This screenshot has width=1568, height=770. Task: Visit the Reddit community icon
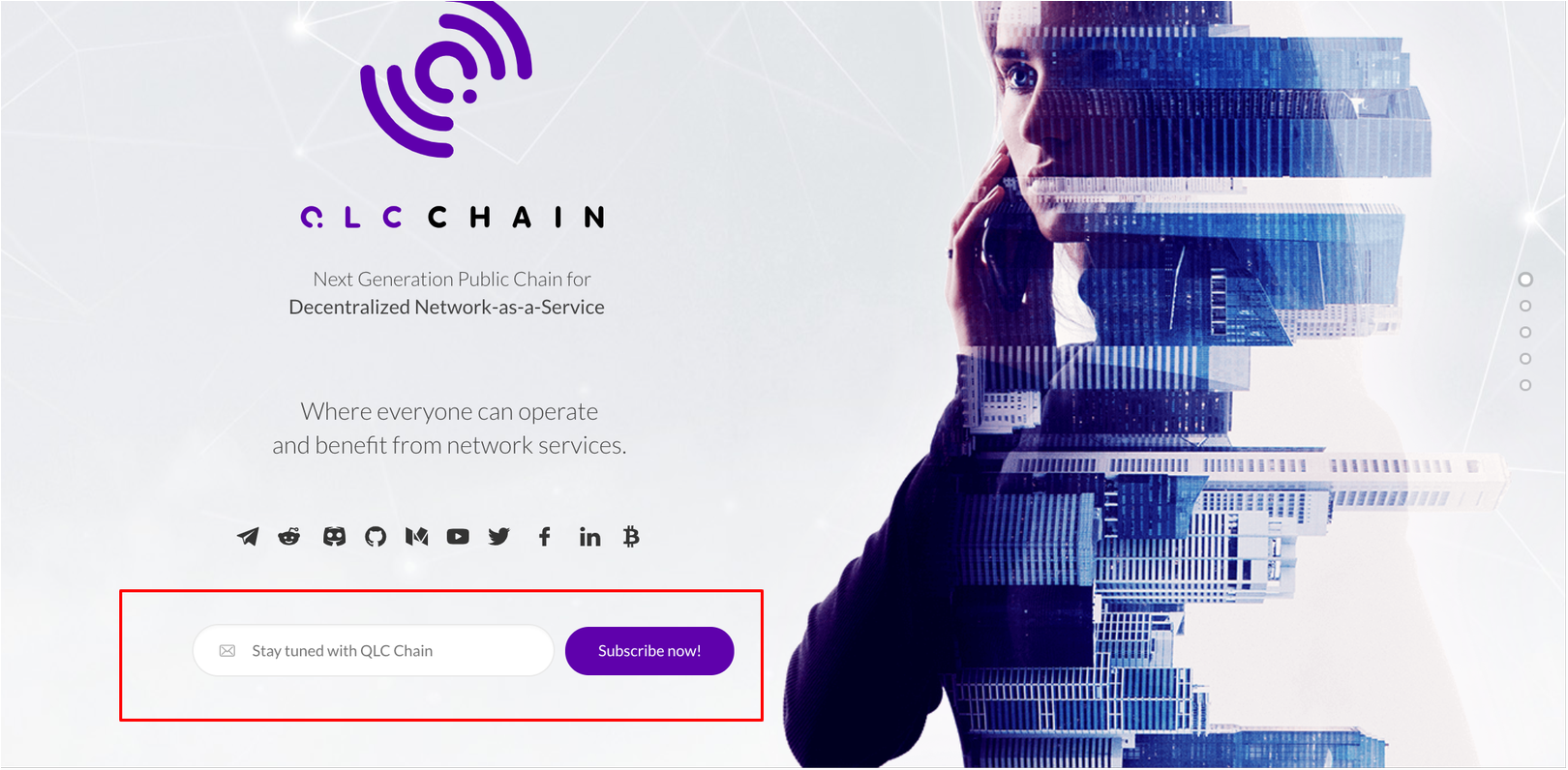pos(289,536)
